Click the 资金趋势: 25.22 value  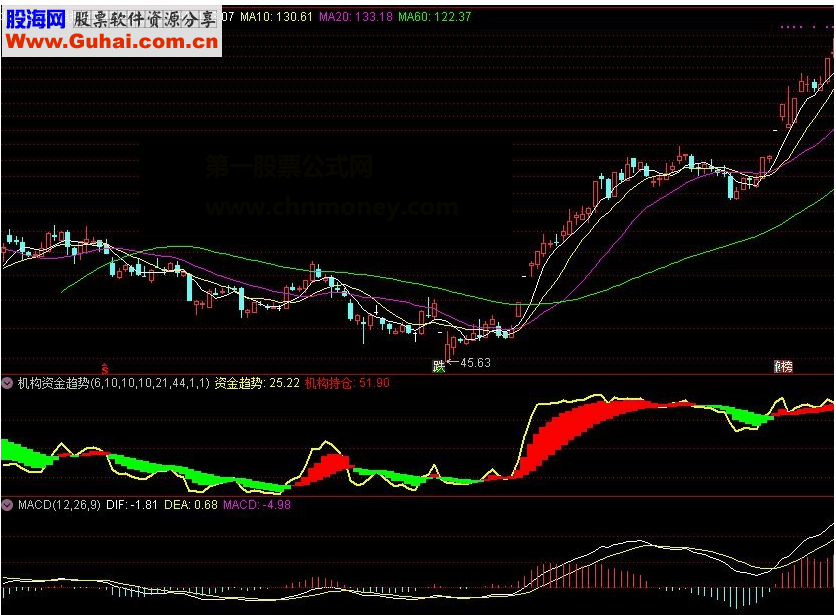257,383
